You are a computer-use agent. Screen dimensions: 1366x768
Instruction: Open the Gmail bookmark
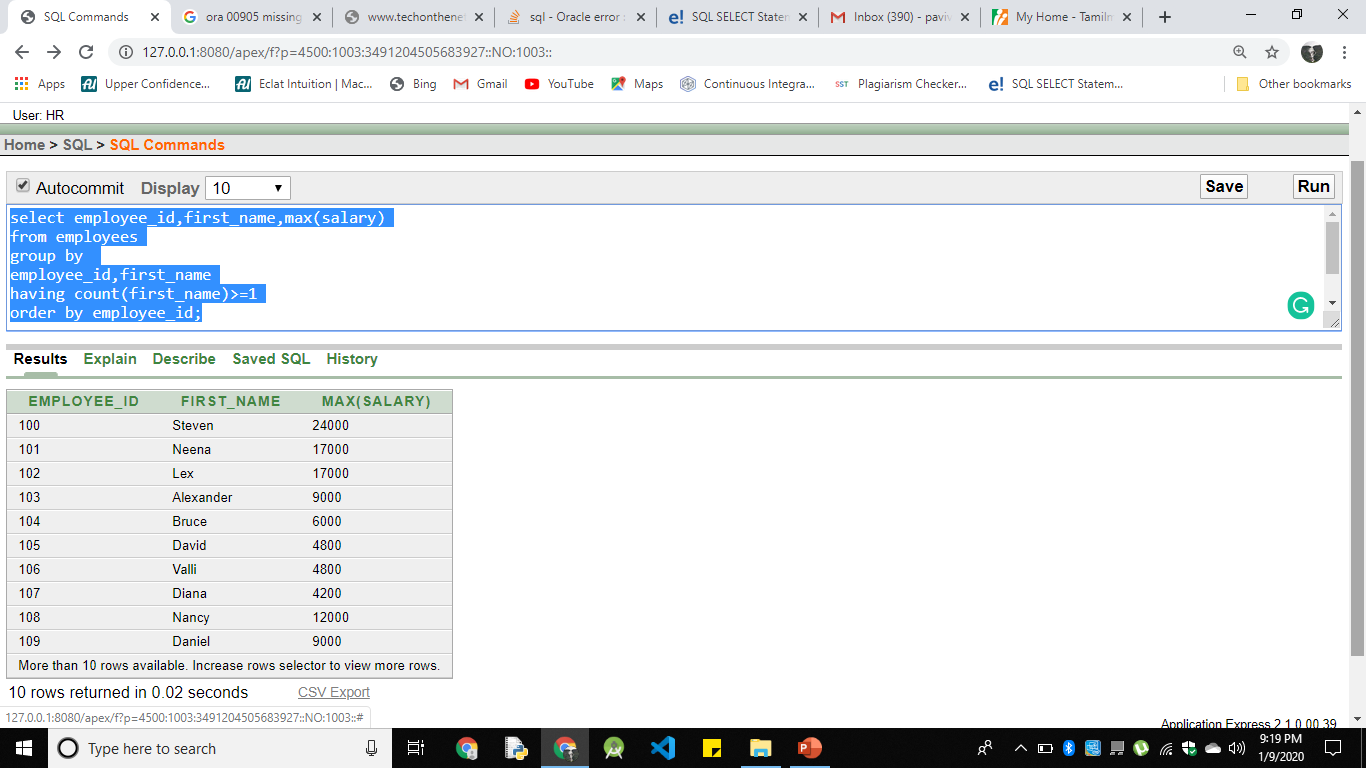point(481,84)
